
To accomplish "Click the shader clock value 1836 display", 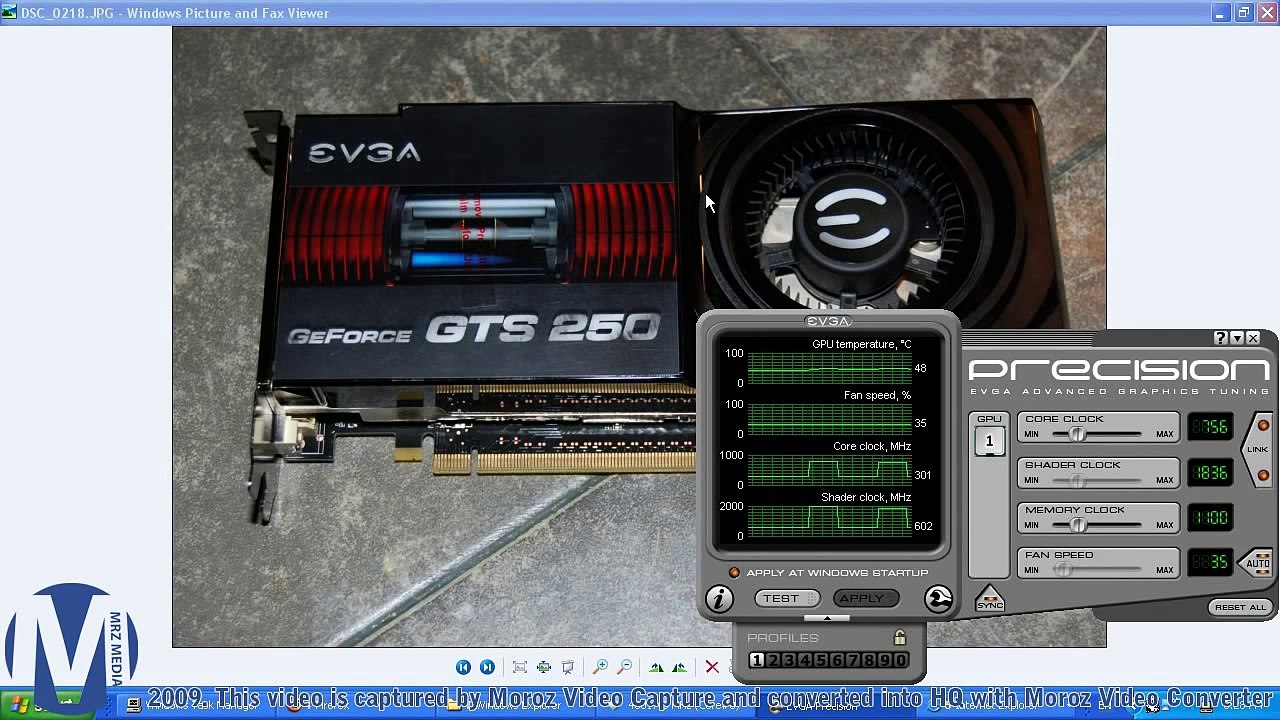I will (1210, 472).
